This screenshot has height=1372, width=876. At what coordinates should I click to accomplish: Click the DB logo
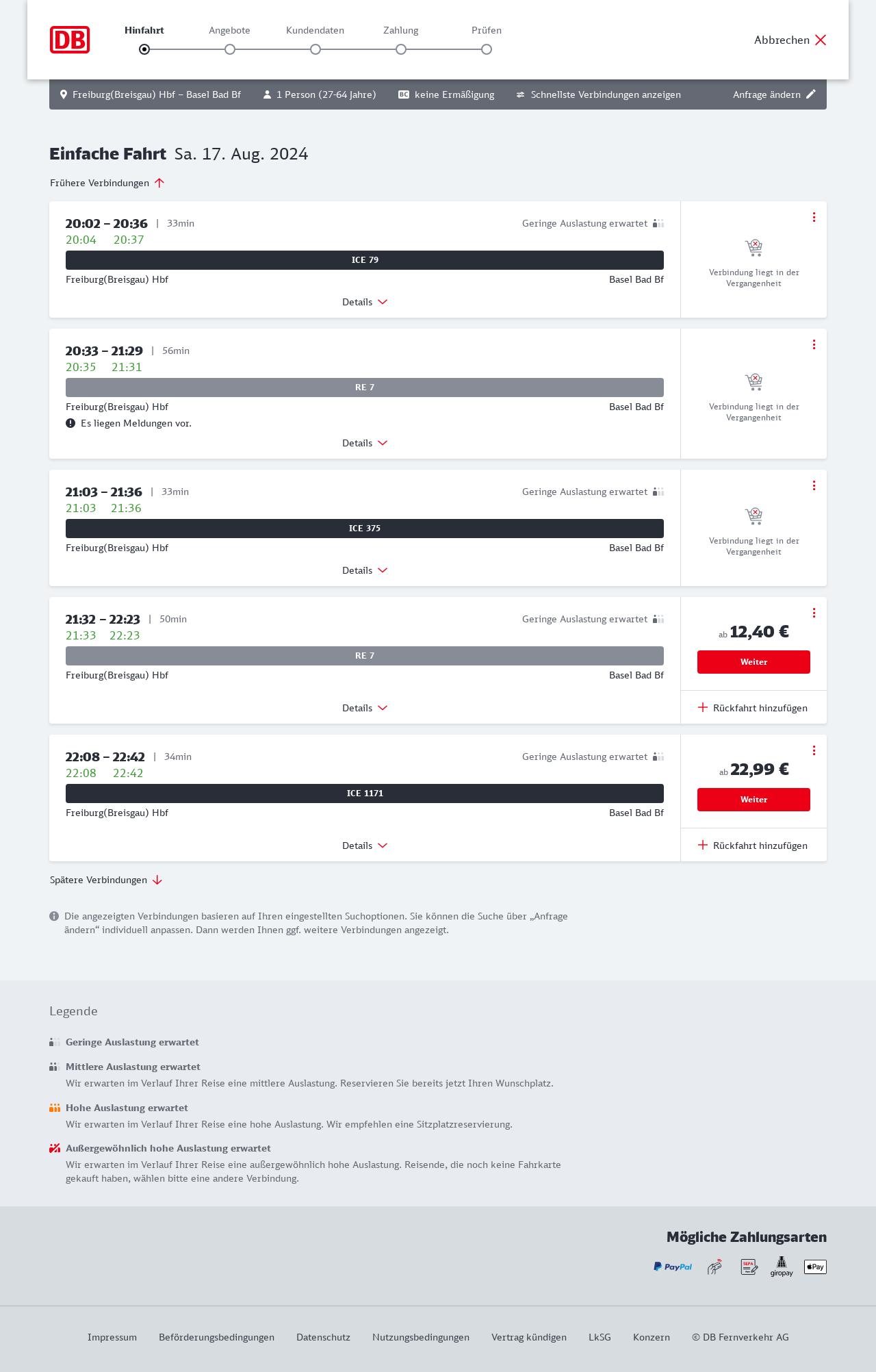[70, 40]
